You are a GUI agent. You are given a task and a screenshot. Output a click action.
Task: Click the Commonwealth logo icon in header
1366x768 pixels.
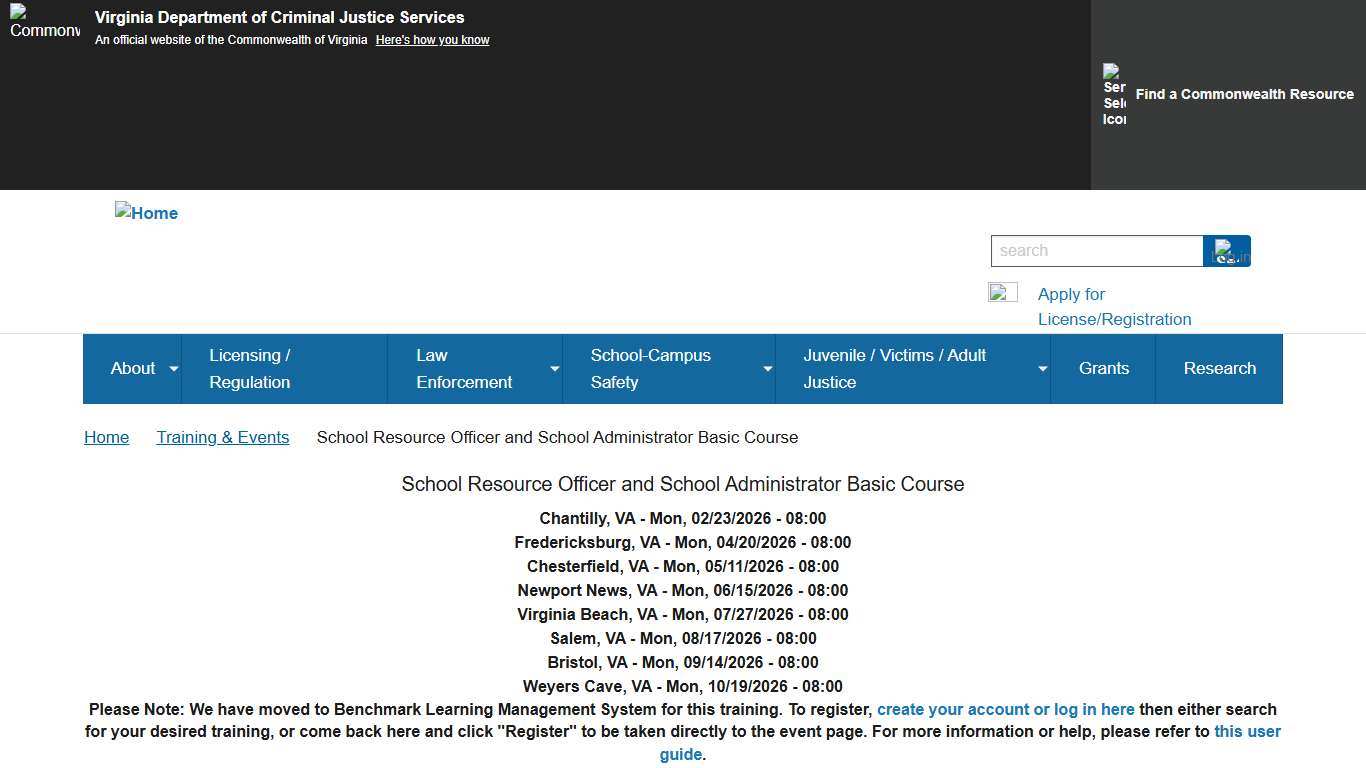coord(44,22)
